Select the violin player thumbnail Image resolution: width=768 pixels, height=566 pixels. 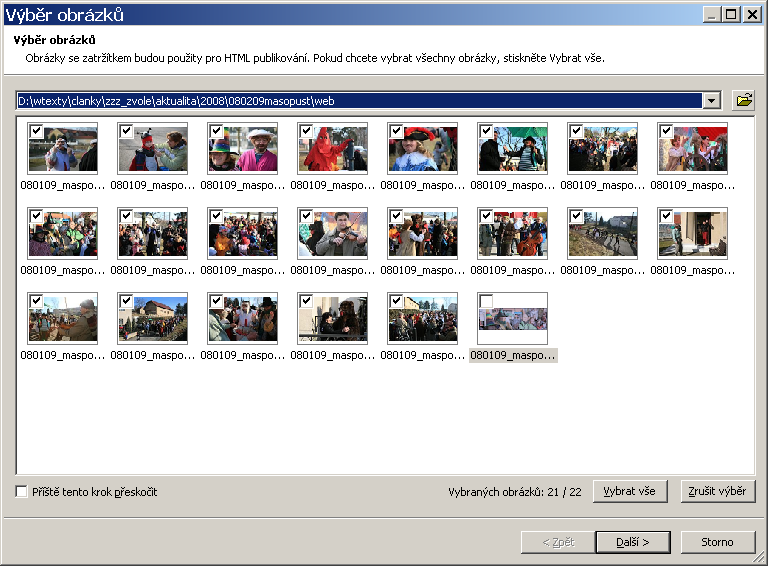click(333, 235)
